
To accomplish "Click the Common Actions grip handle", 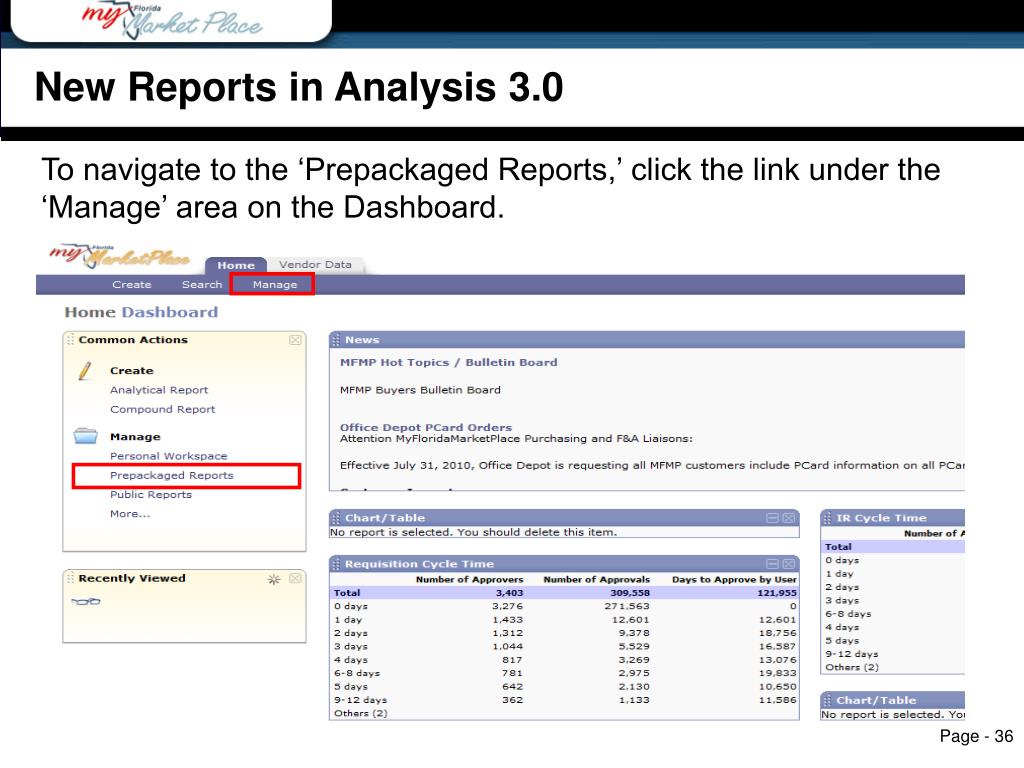I will 70,340.
